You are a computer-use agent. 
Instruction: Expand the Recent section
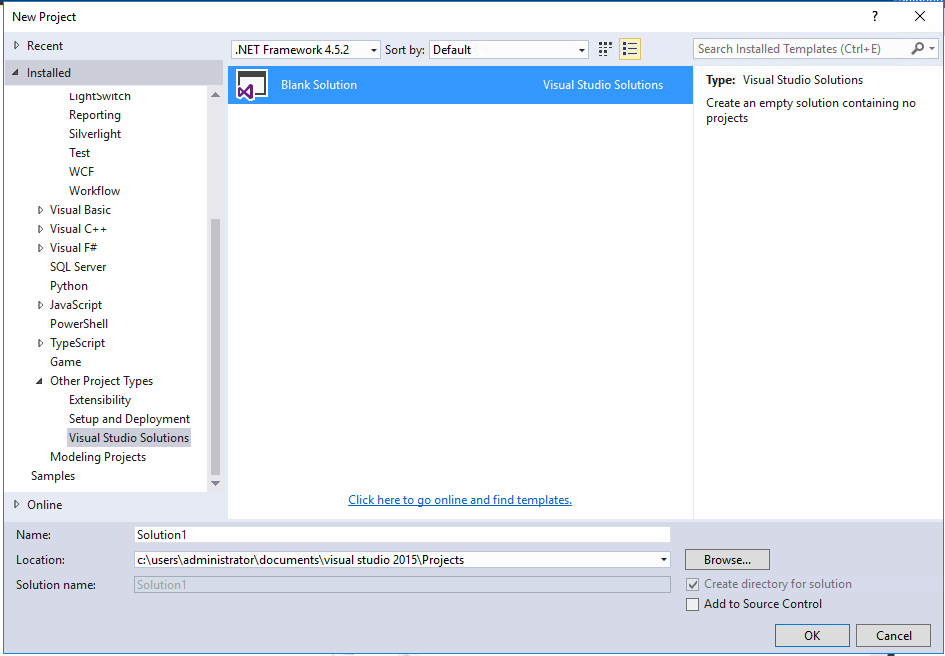(x=16, y=46)
